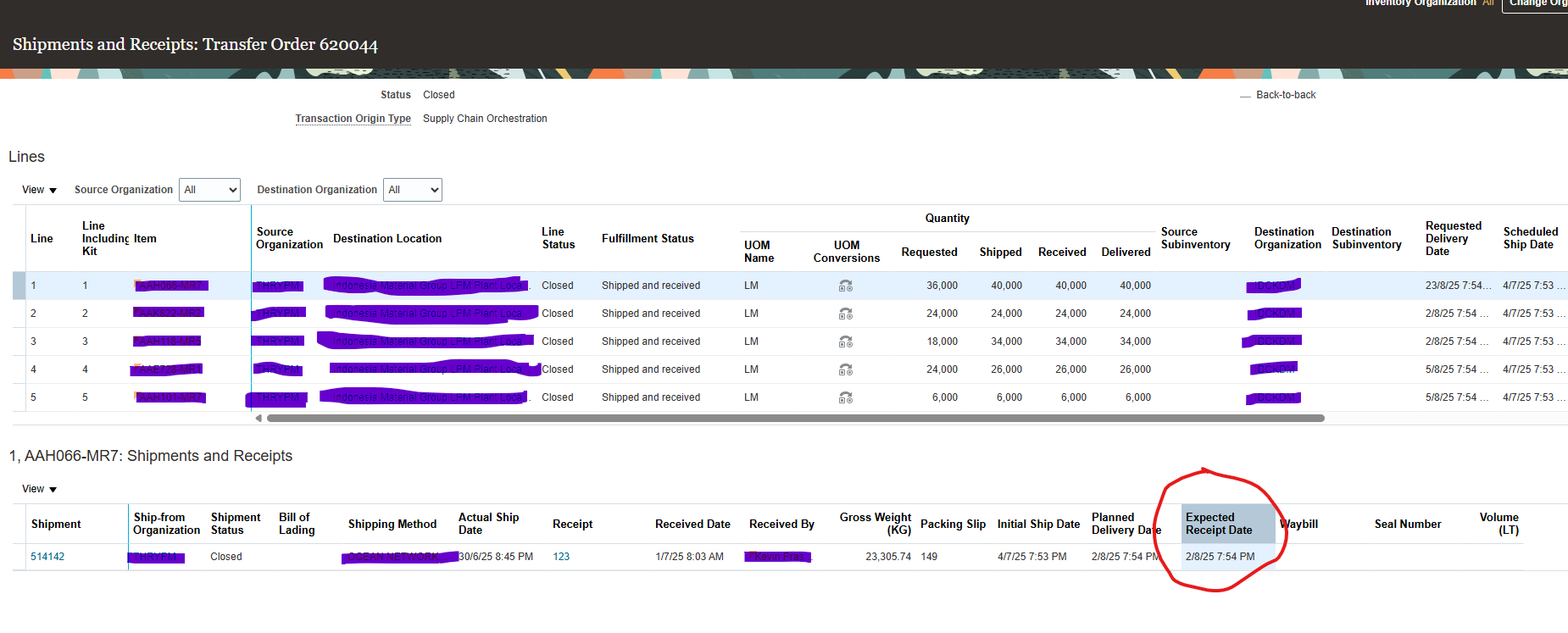Click left arrow of Lines horizontal scrollbar

coord(259,419)
